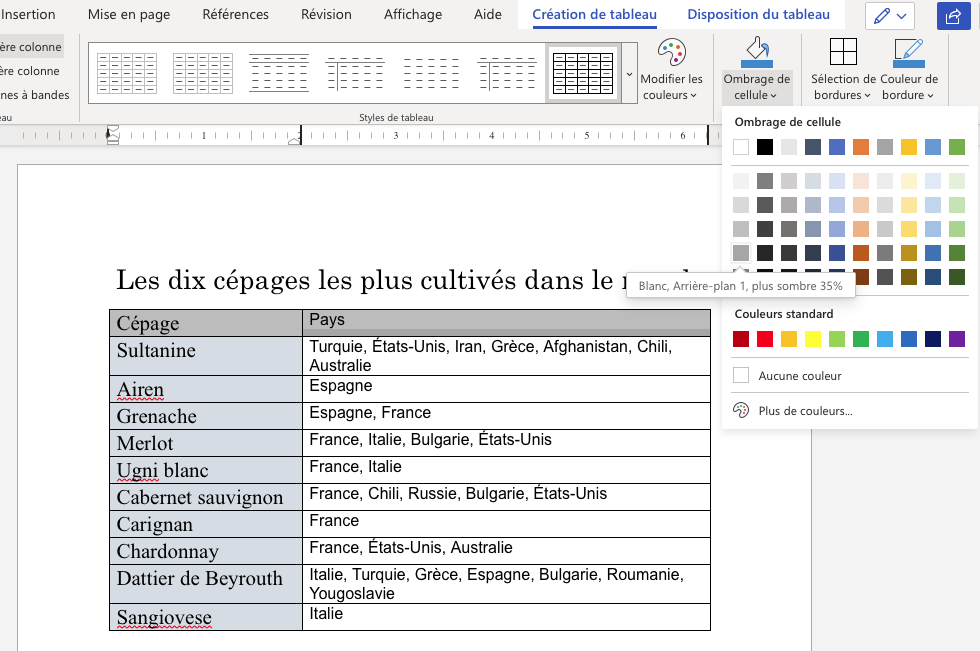The width and height of the screenshot is (980, 651).
Task: Toggle the 'ère colonne' option highlighted in gray
Action: (x=31, y=47)
